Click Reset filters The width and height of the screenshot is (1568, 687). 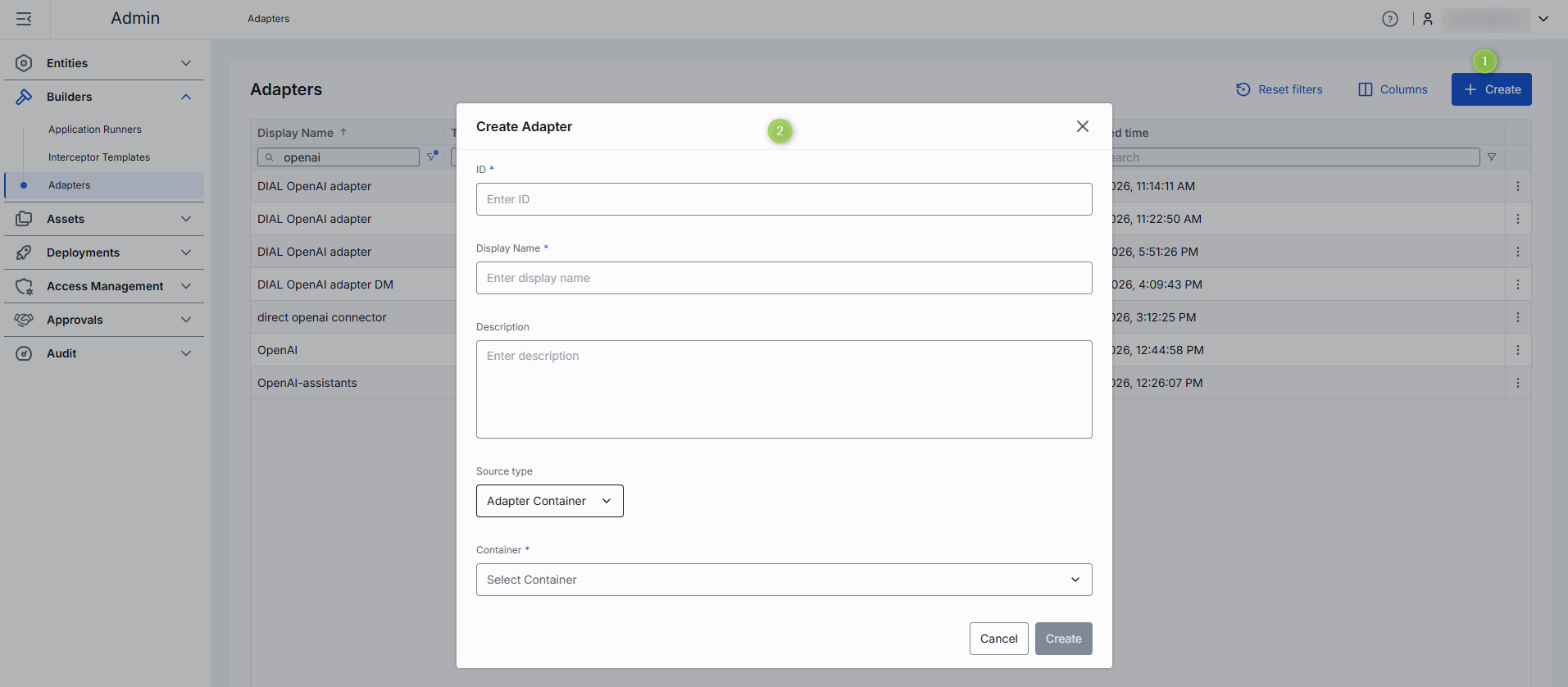(1279, 89)
